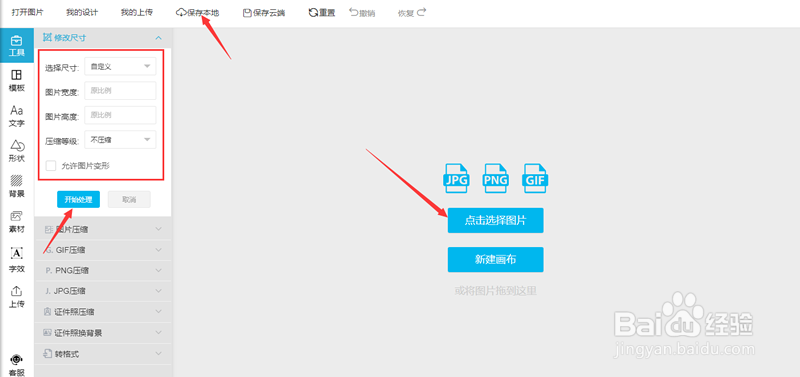Viewport: 800px width, 377px height.
Task: Click the 开始处理 button
Action: 78,199
